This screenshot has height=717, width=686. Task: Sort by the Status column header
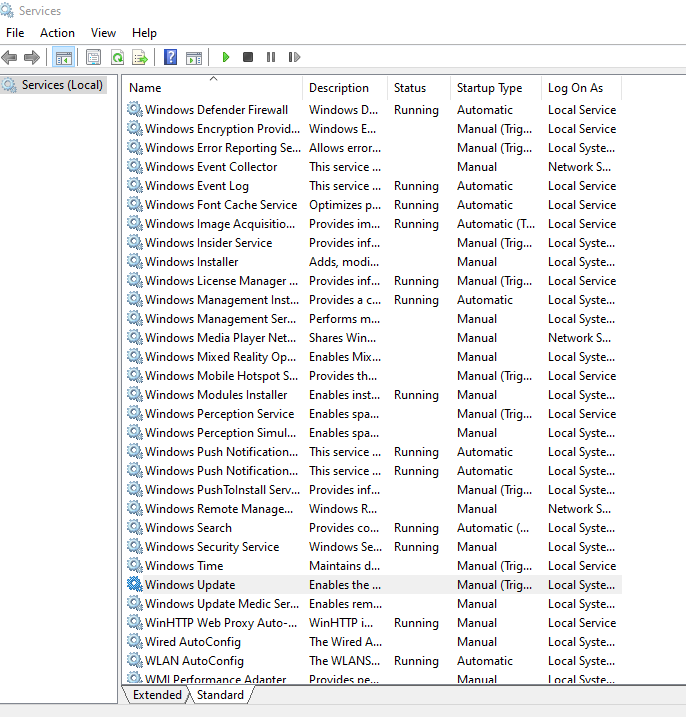coord(419,88)
